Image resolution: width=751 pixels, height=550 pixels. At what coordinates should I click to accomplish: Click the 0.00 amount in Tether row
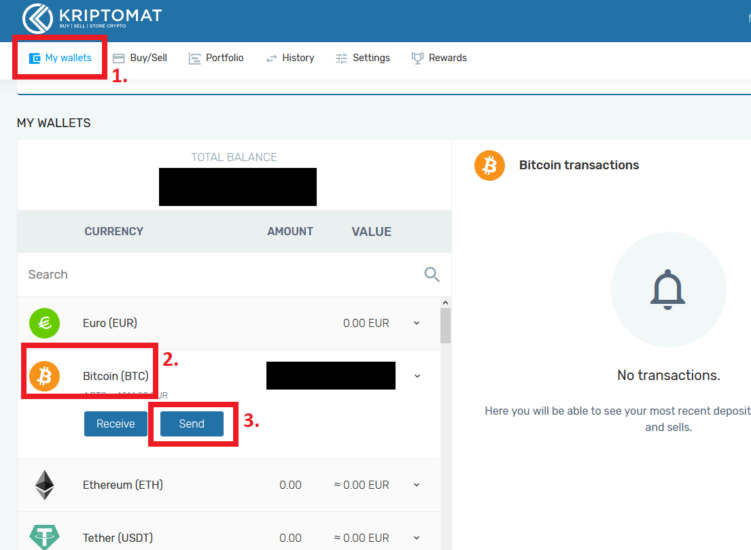pyautogui.click(x=290, y=538)
